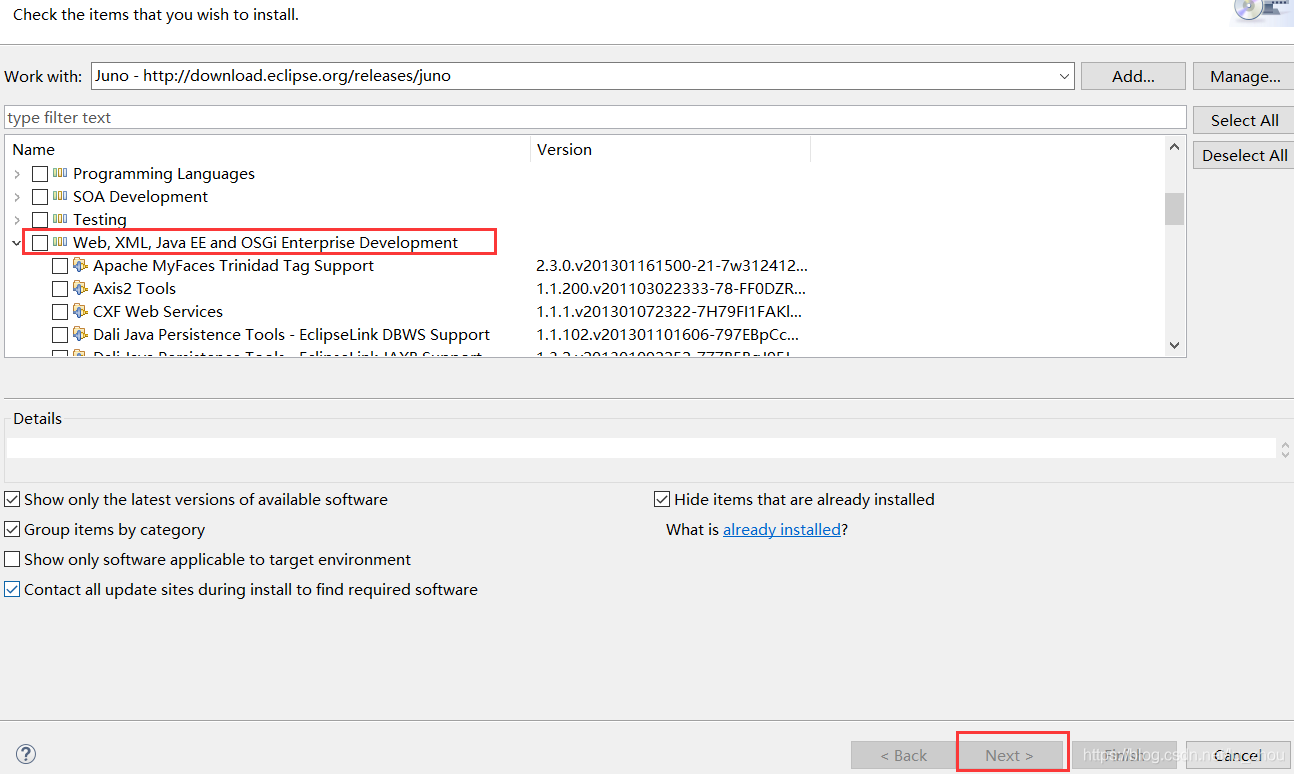The width and height of the screenshot is (1294, 774).
Task: Expand the SOA Development category
Action: click(x=17, y=197)
